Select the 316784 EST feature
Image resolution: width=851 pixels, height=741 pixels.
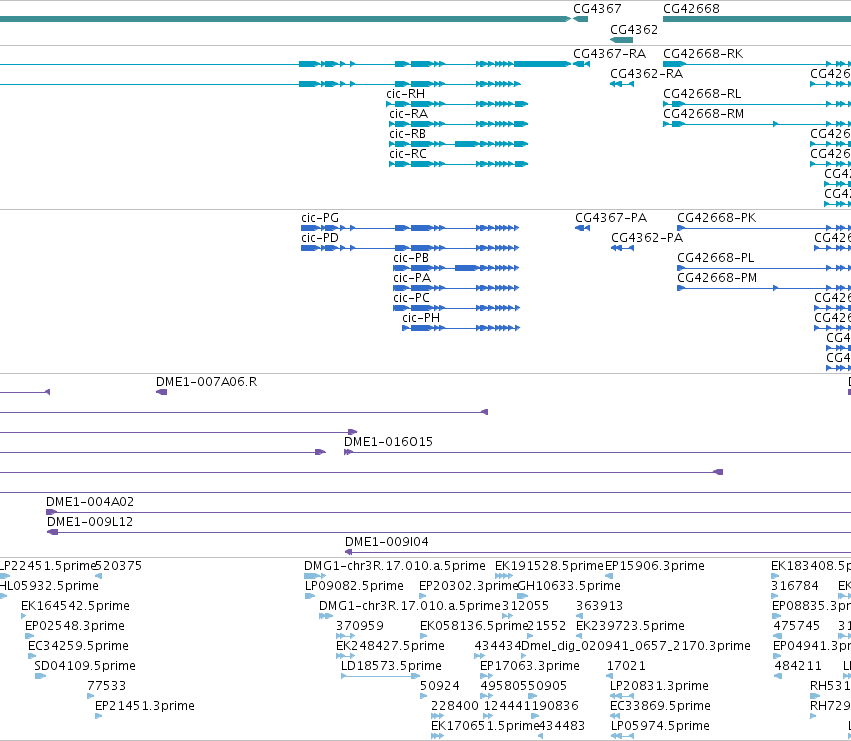(x=775, y=596)
